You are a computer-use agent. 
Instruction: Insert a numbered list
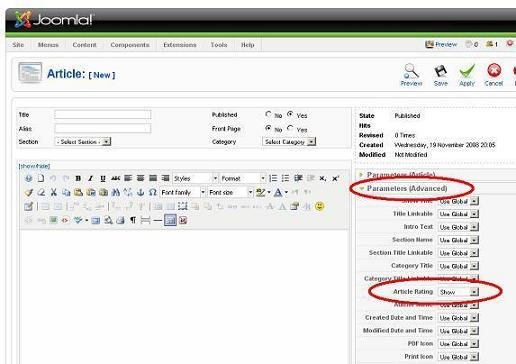tap(273, 178)
